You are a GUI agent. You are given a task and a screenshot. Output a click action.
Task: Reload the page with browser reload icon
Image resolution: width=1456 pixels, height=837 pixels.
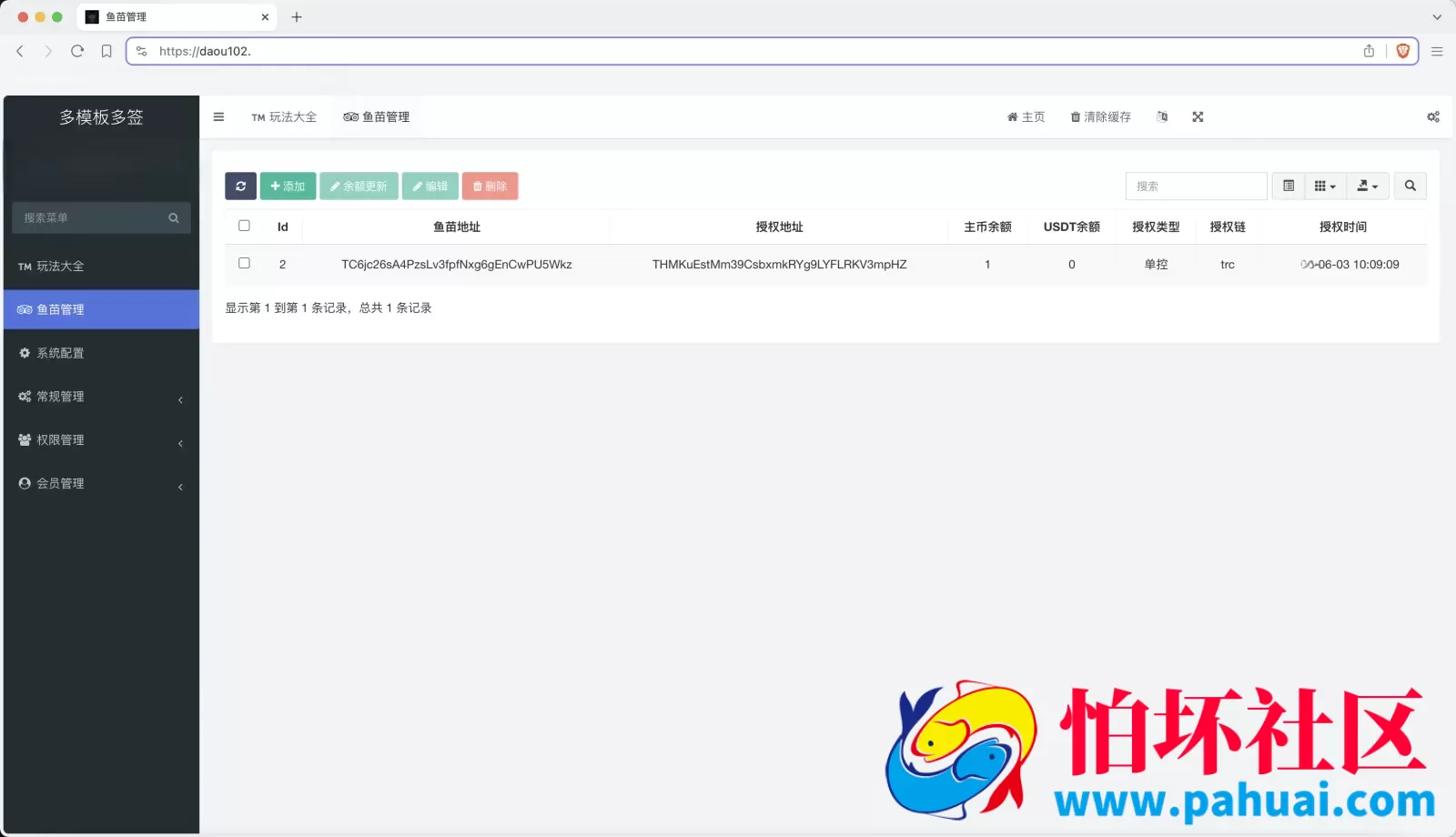coord(77,51)
